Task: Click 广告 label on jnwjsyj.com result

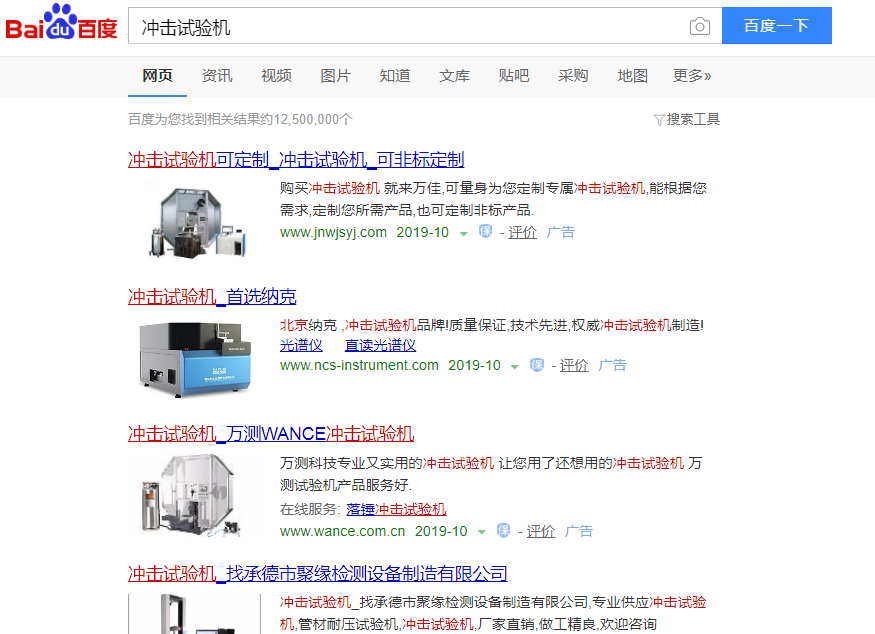Action: (x=560, y=232)
